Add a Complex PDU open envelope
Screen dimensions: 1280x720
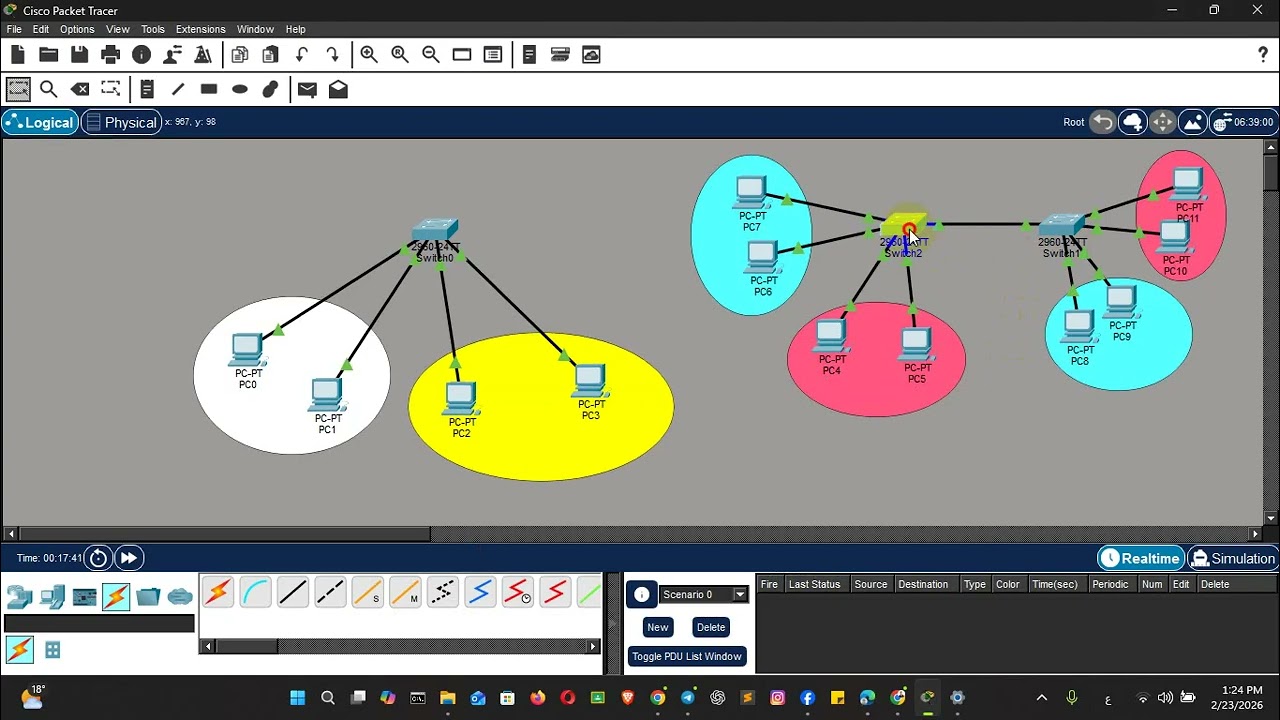coord(338,89)
